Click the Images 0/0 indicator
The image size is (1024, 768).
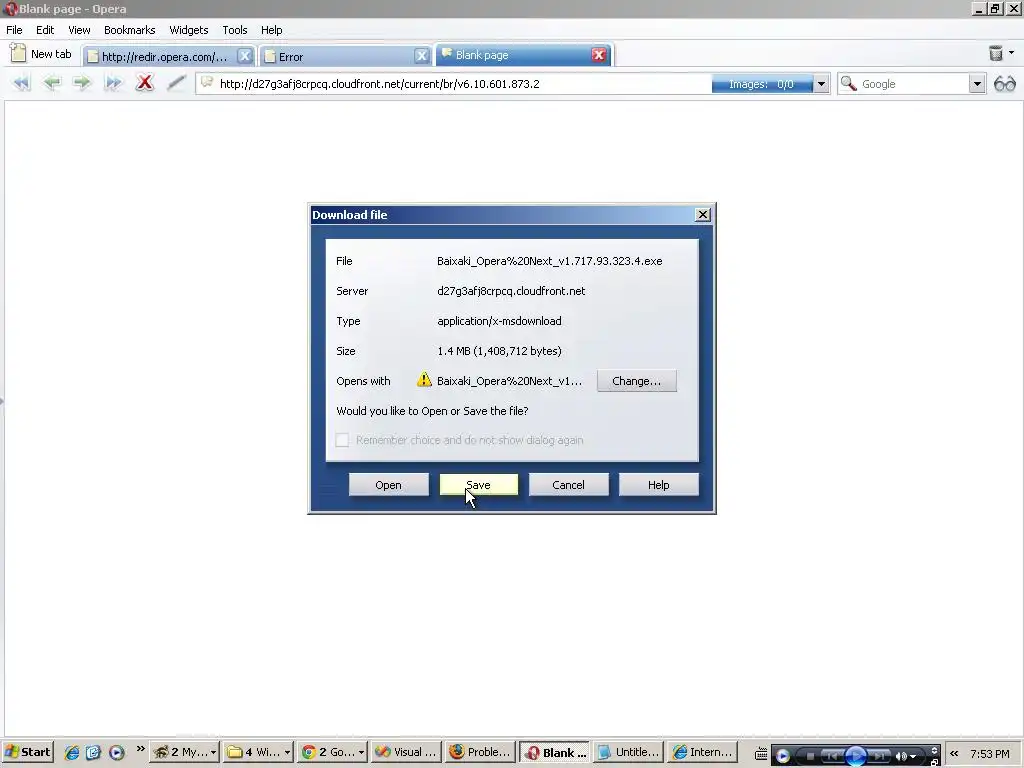tap(761, 84)
